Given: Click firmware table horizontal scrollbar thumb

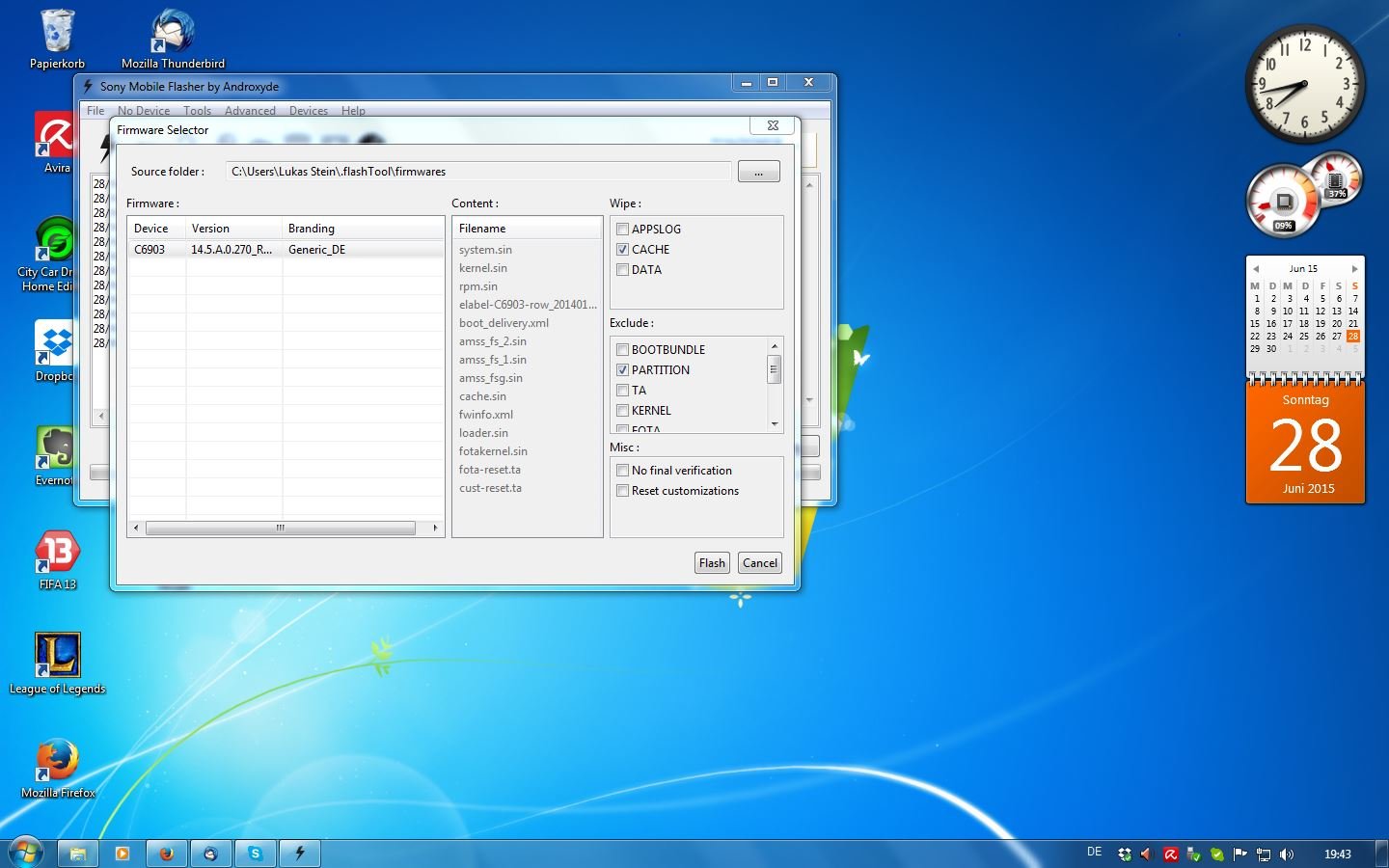Looking at the screenshot, I should [x=281, y=528].
